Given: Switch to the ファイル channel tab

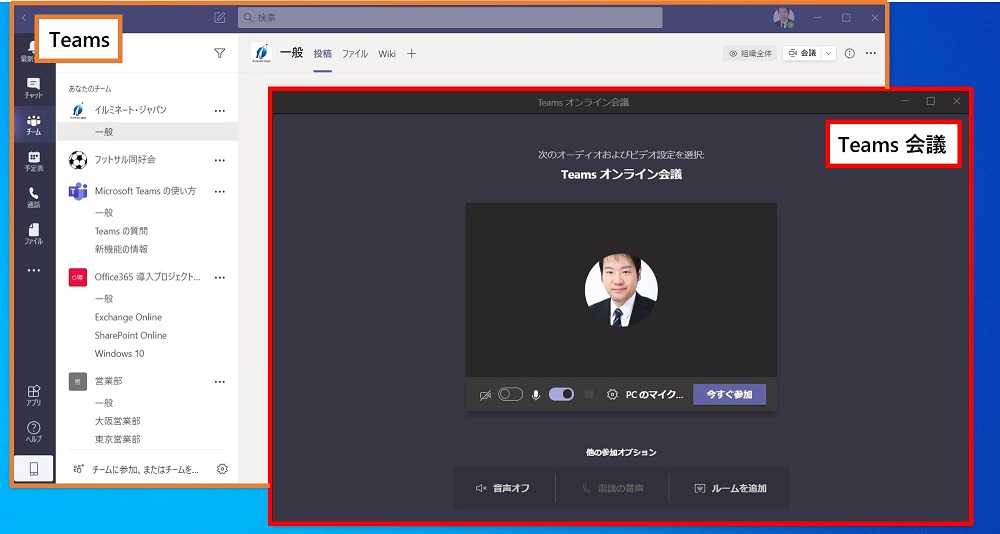Looking at the screenshot, I should (x=355, y=54).
